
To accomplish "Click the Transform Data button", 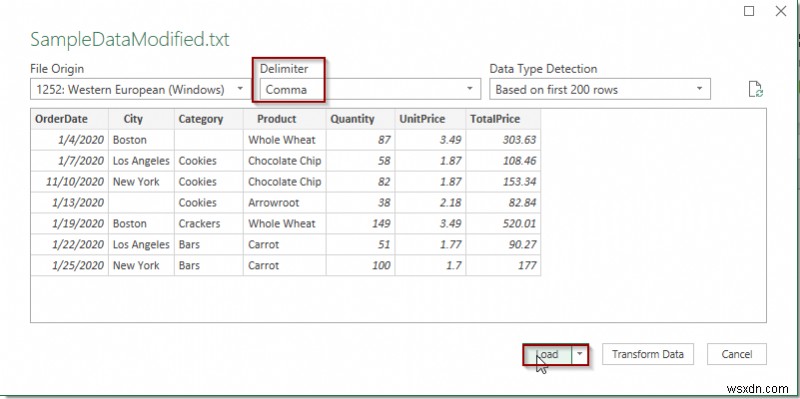I will [x=647, y=354].
